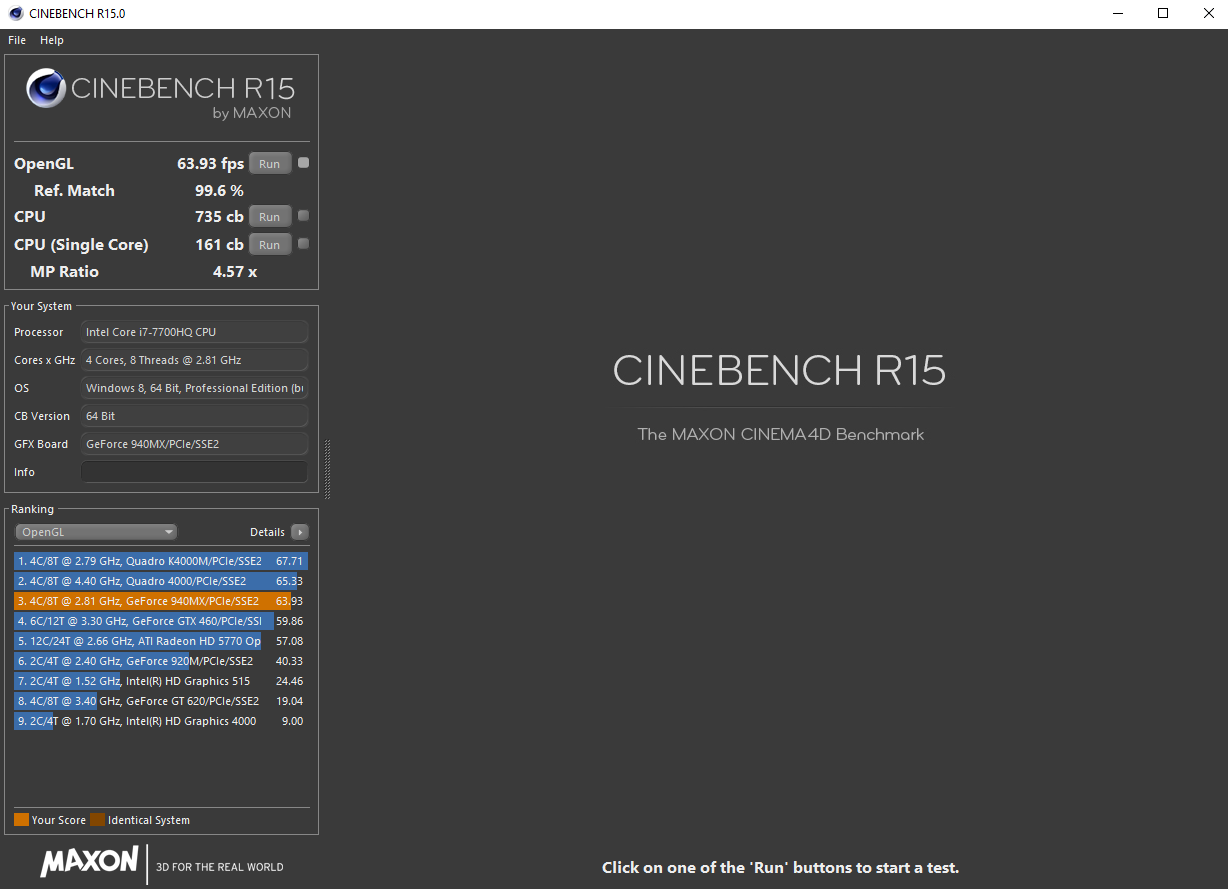This screenshot has height=889, width=1228.
Task: Select ranking entry Intel HD Graphics 515
Action: [161, 681]
